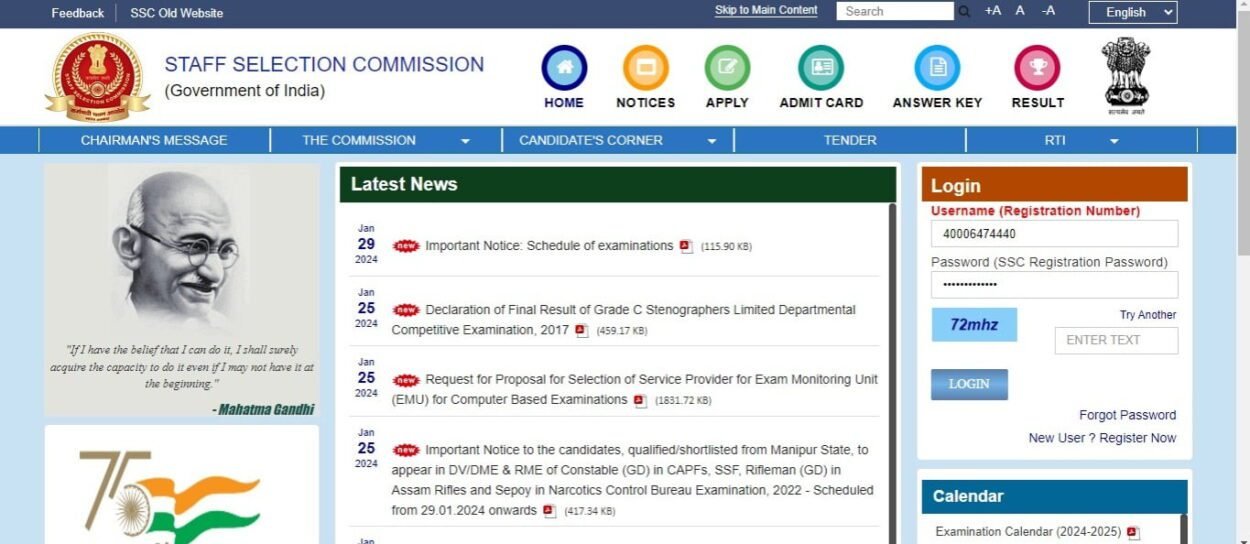The width and height of the screenshot is (1250, 544).
Task: Open the ANSWER KEY icon
Action: pyautogui.click(x=937, y=68)
